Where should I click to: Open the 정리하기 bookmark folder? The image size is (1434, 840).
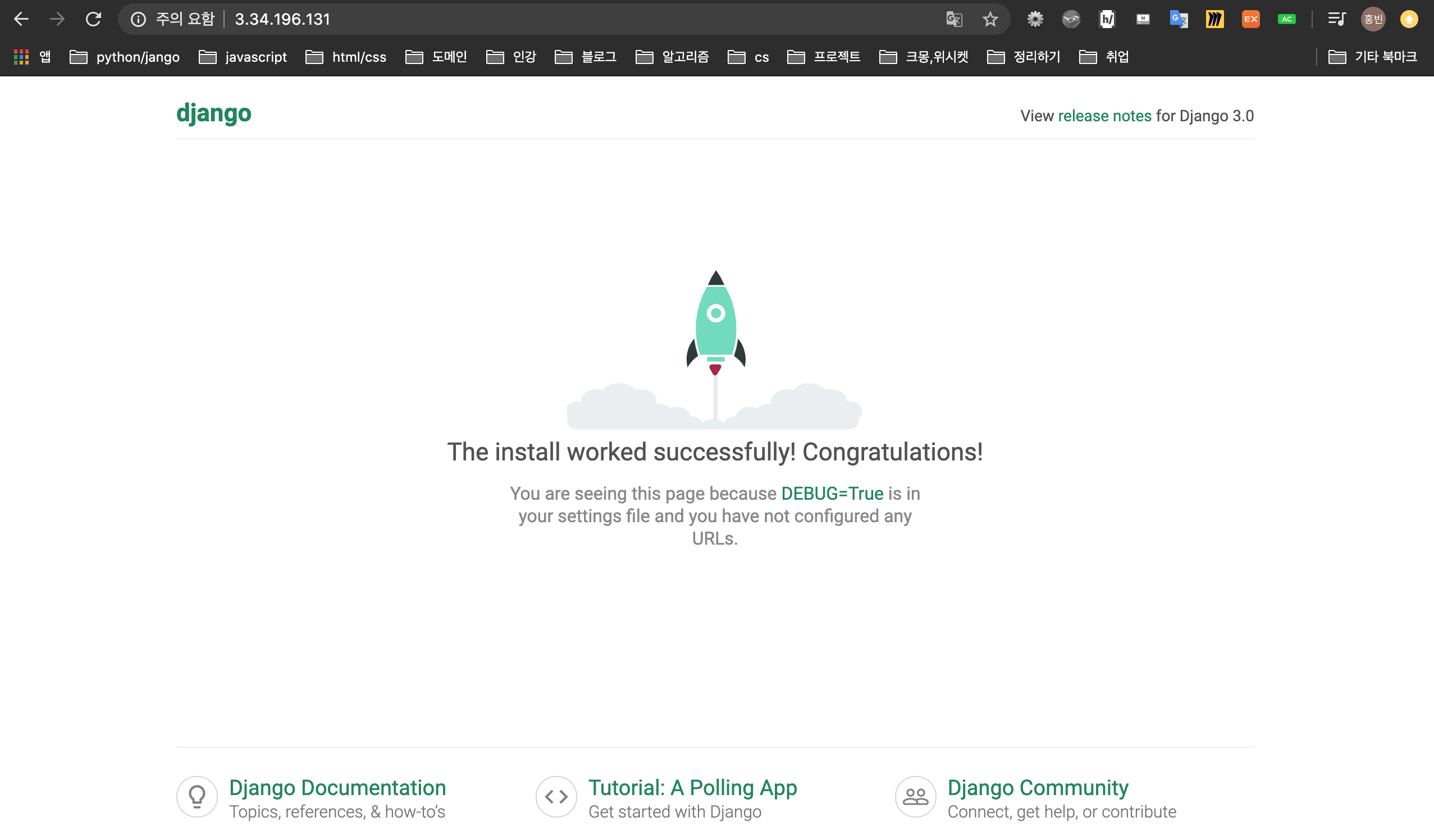click(x=1023, y=57)
